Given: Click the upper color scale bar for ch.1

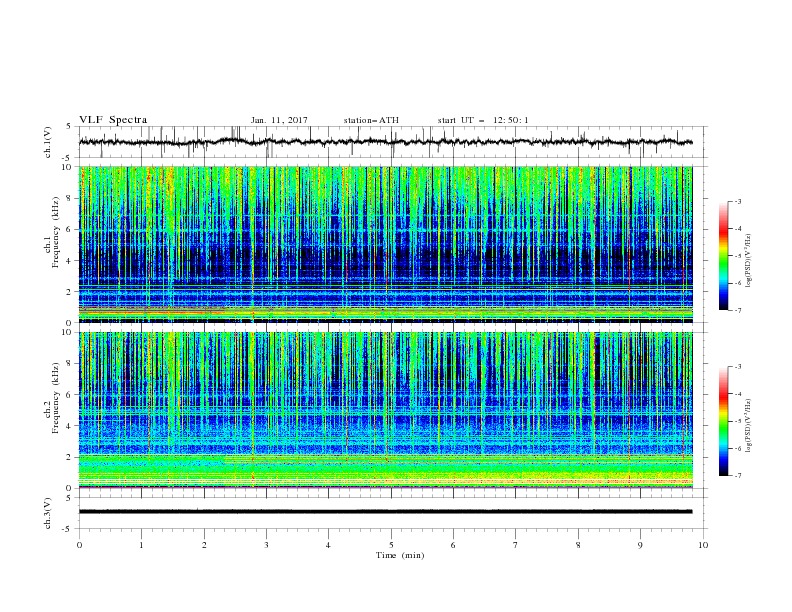Looking at the screenshot, I should [x=723, y=256].
